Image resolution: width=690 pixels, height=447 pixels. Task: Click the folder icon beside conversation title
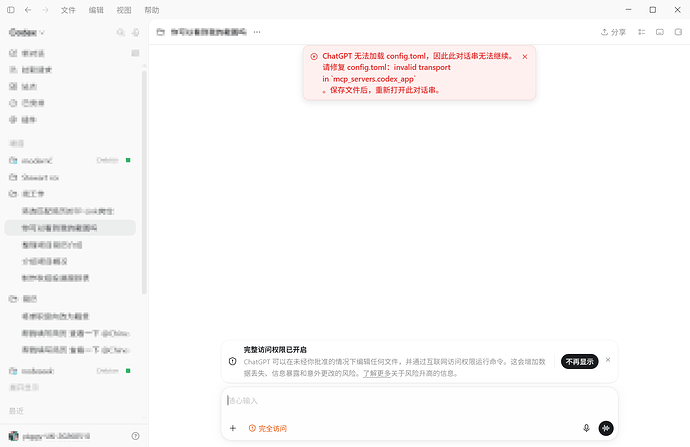click(161, 32)
